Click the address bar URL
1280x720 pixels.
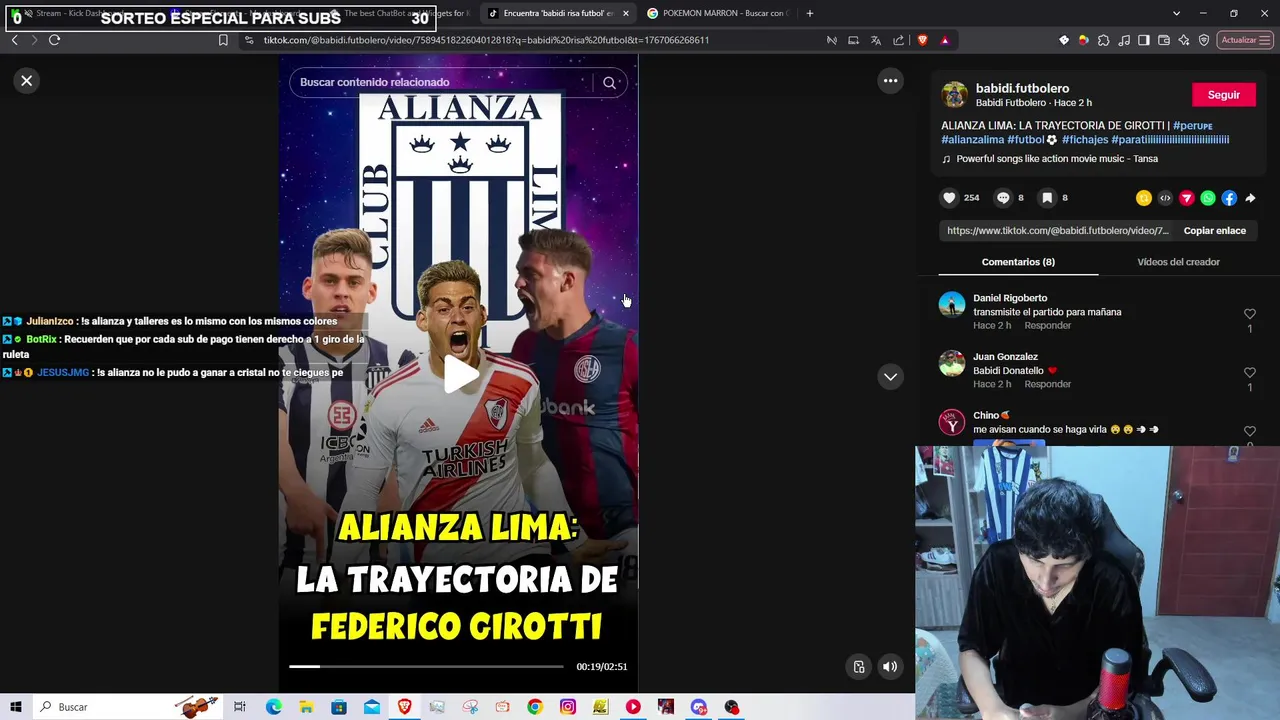(x=486, y=40)
